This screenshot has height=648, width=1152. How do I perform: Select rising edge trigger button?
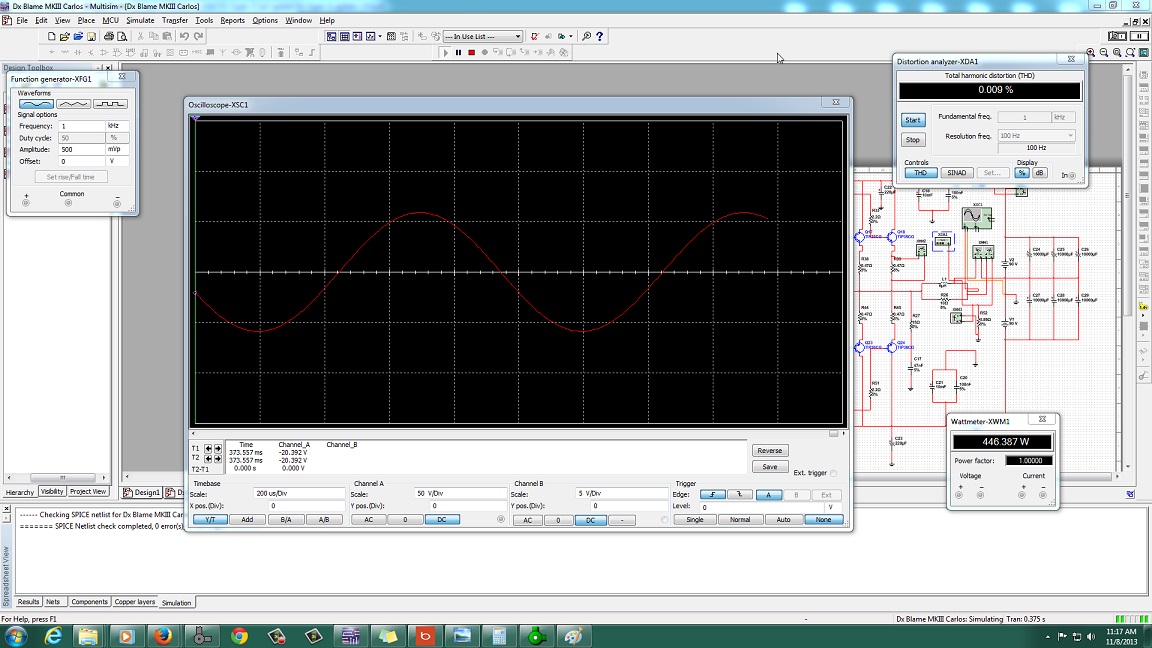click(x=712, y=495)
